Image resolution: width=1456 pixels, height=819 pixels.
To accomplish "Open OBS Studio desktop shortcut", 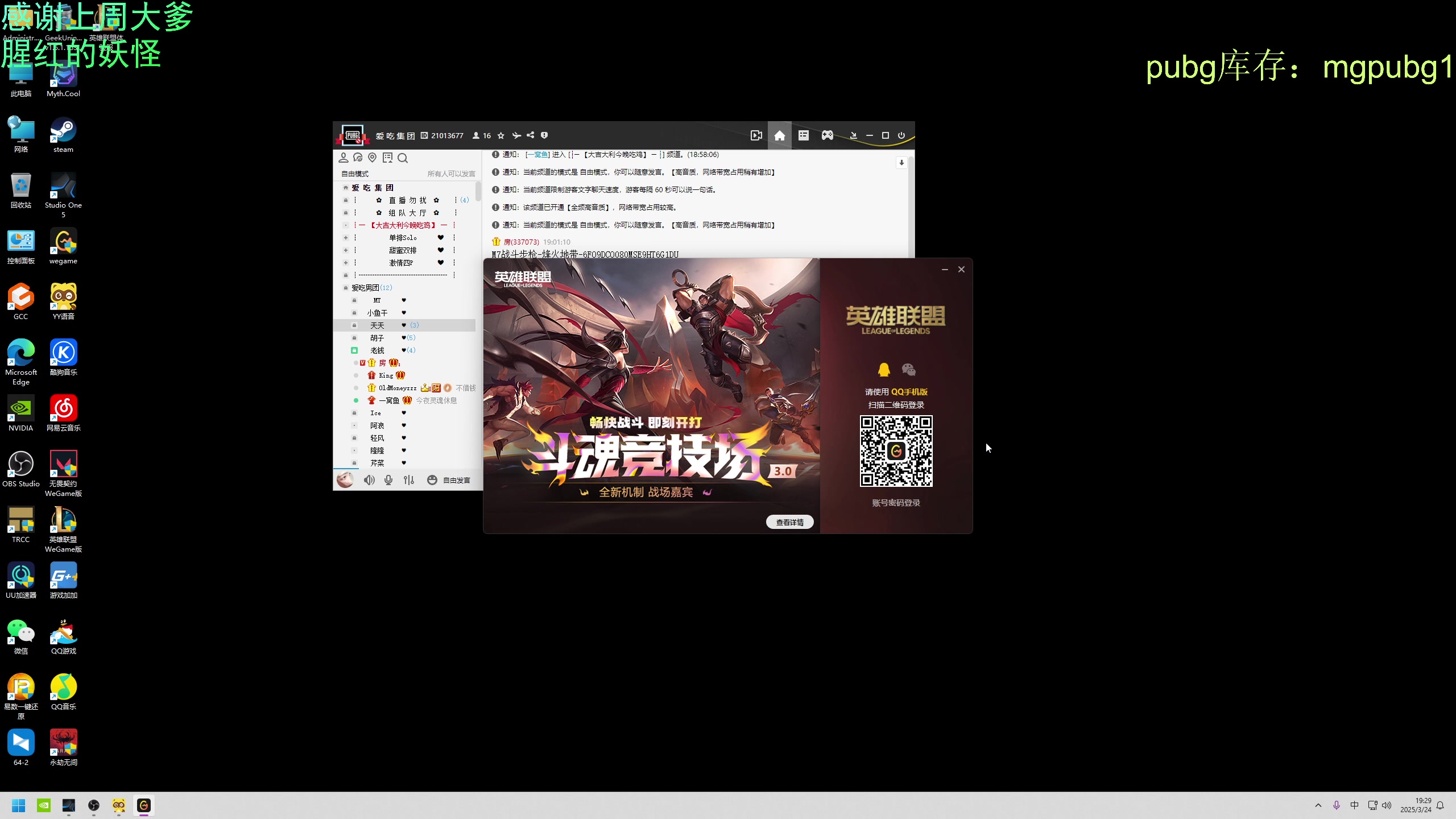I will (21, 469).
